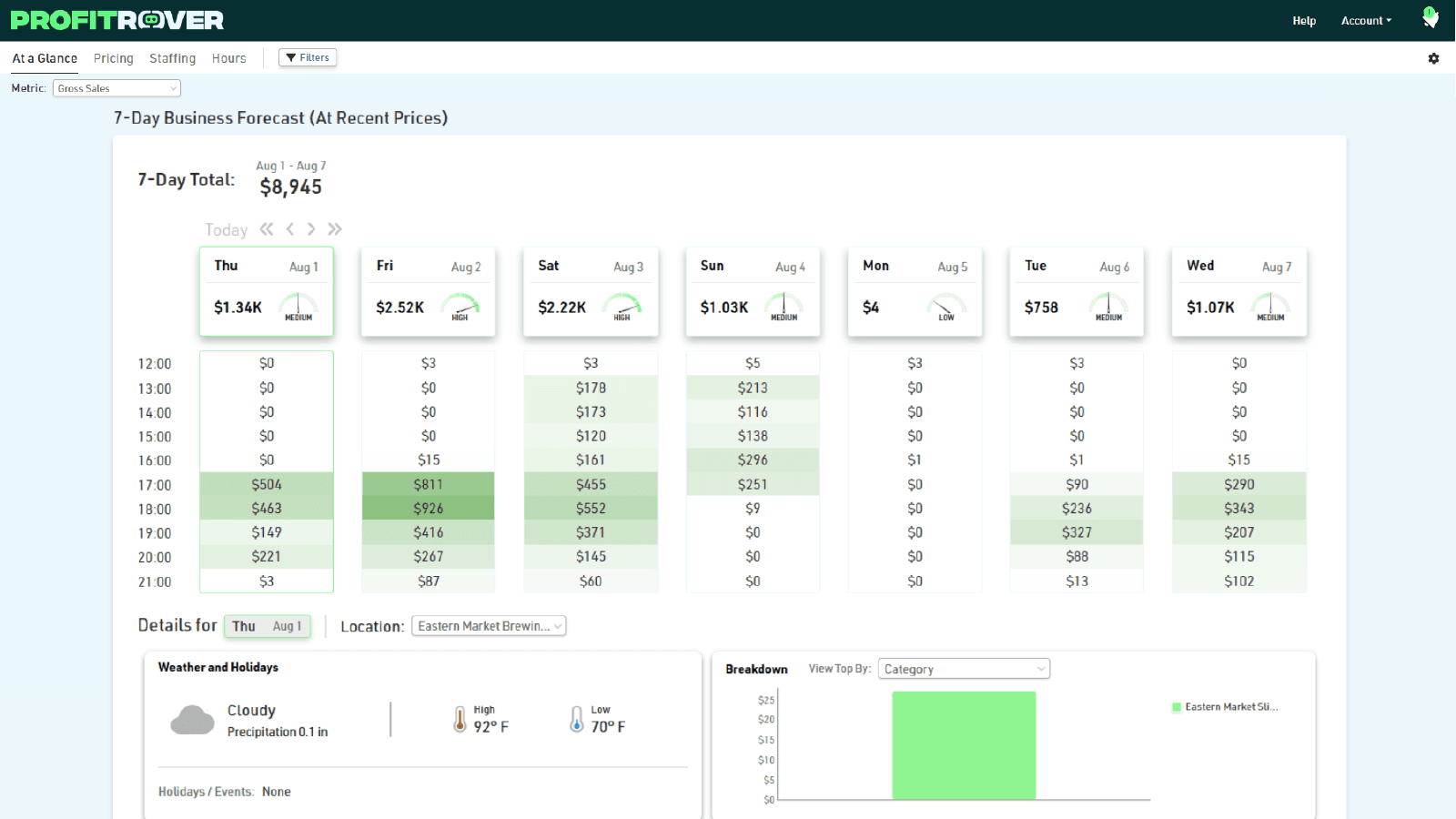Click the Filters button
Viewport: 1456px width, 819px height.
(308, 57)
